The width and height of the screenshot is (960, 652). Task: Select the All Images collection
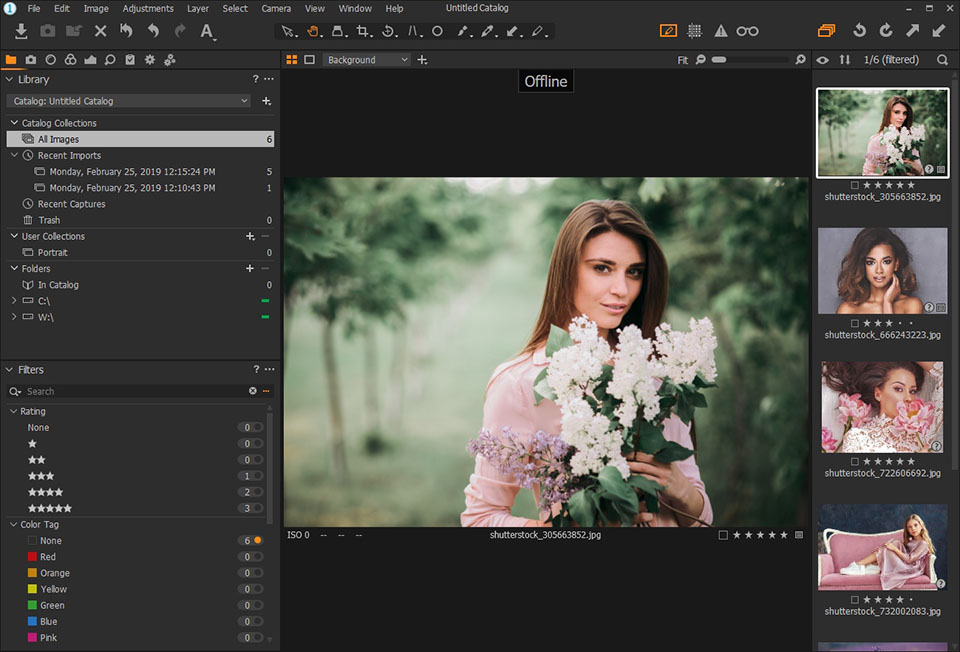tap(58, 138)
